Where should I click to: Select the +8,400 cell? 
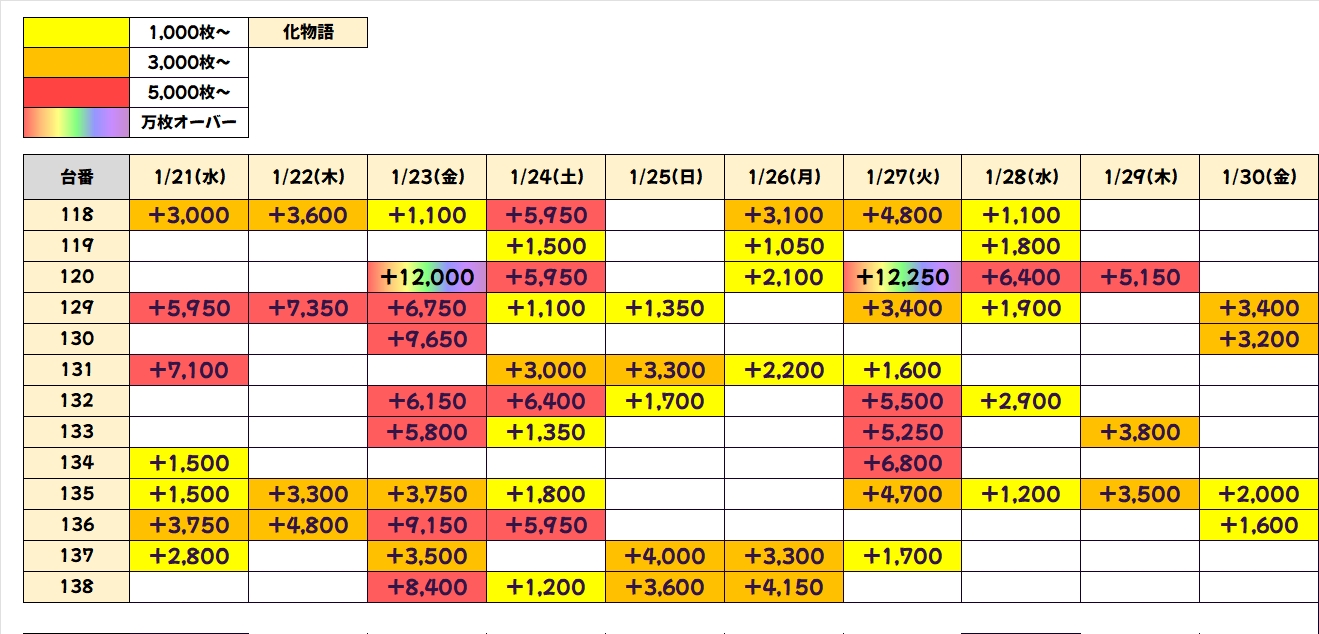click(427, 587)
